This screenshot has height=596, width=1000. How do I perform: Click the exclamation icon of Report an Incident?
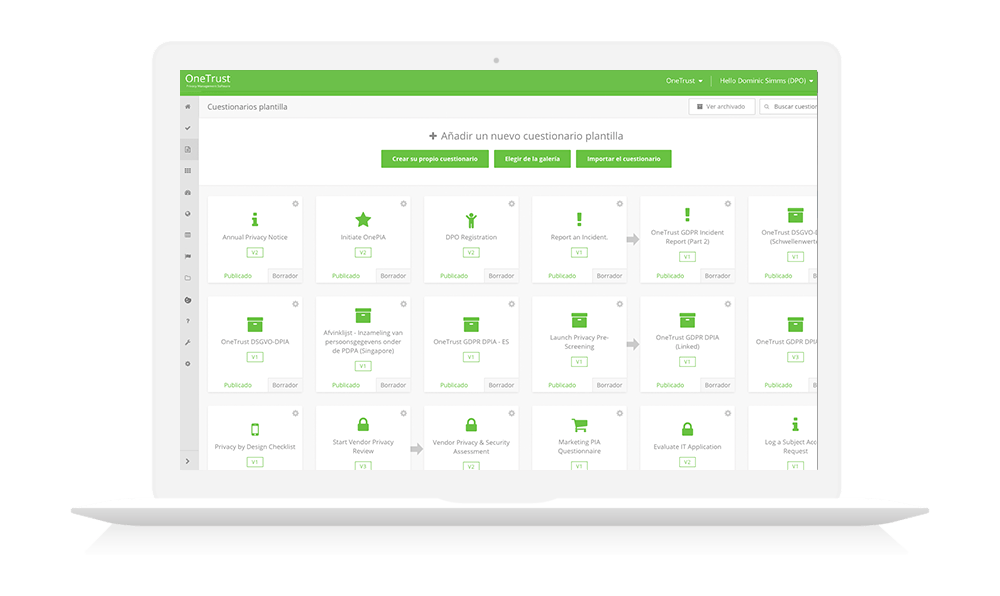pos(579,219)
